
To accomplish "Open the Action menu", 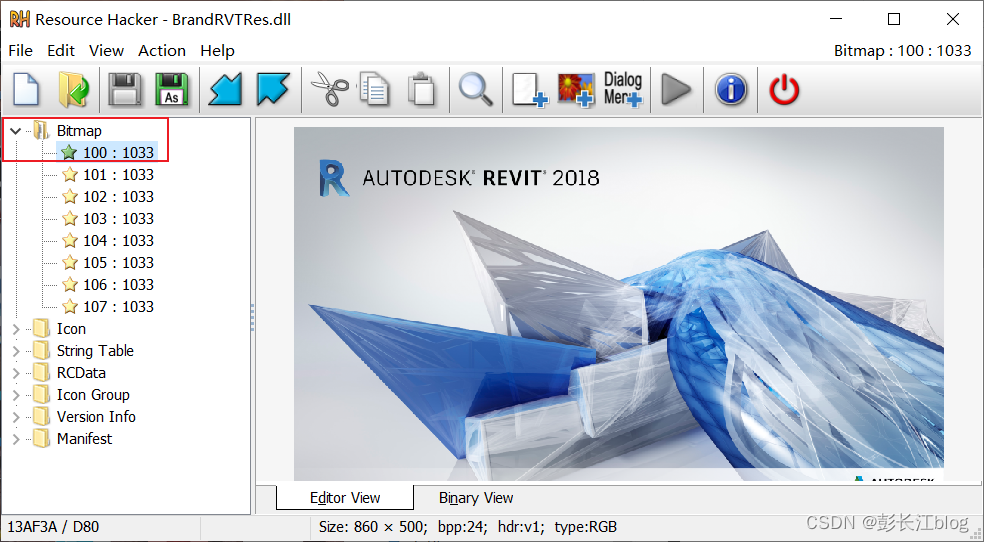I will coord(162,51).
